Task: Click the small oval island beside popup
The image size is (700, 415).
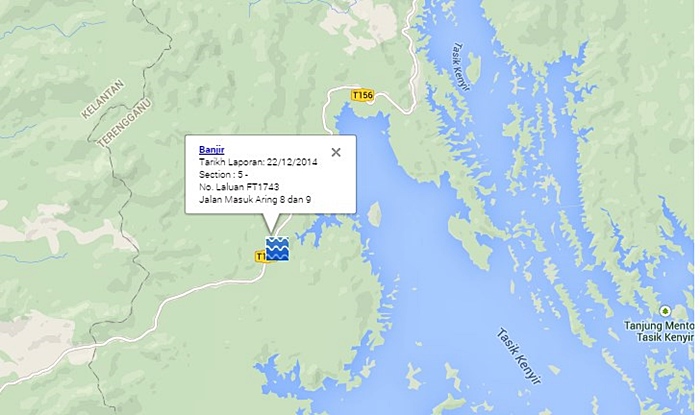Action: pos(374,214)
